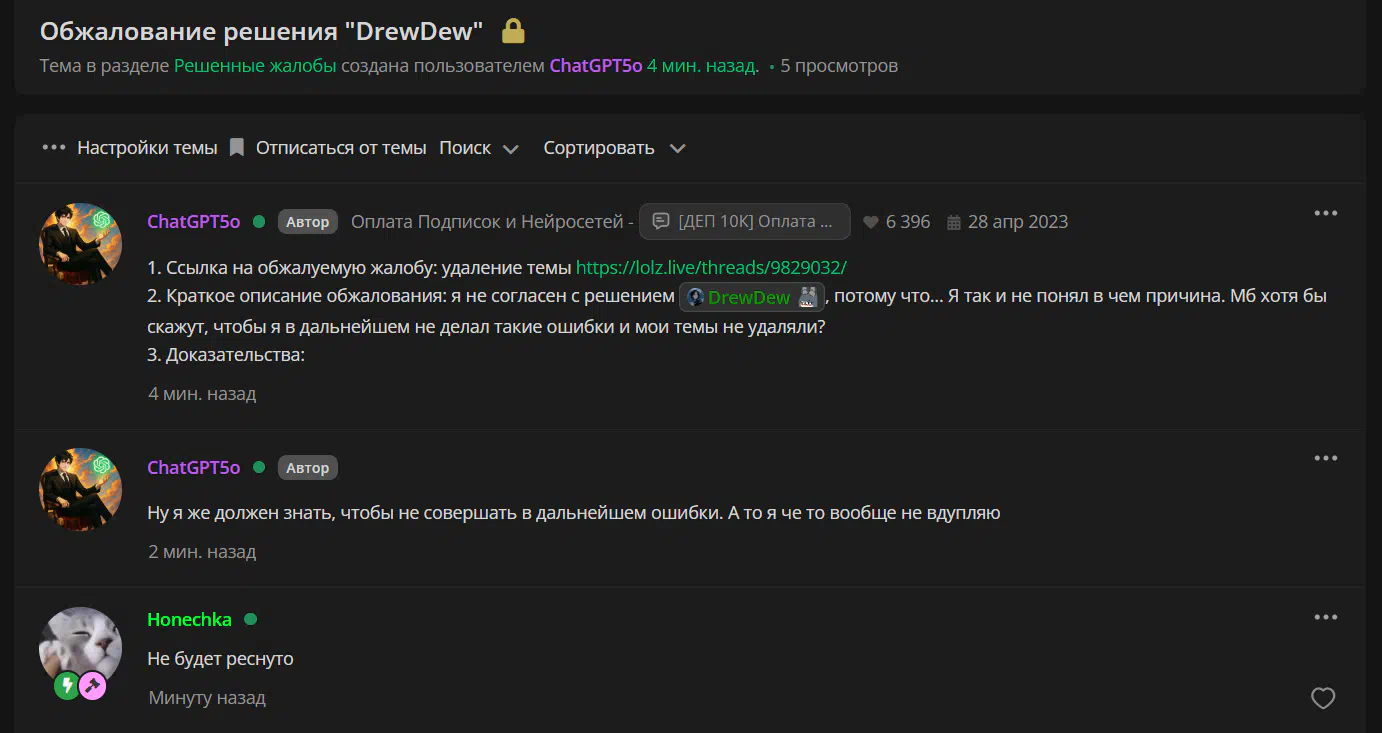Screen dimensions: 1382x733
Task: Open the [ДЕП 10K] Оплата thread badge
Action: (745, 222)
